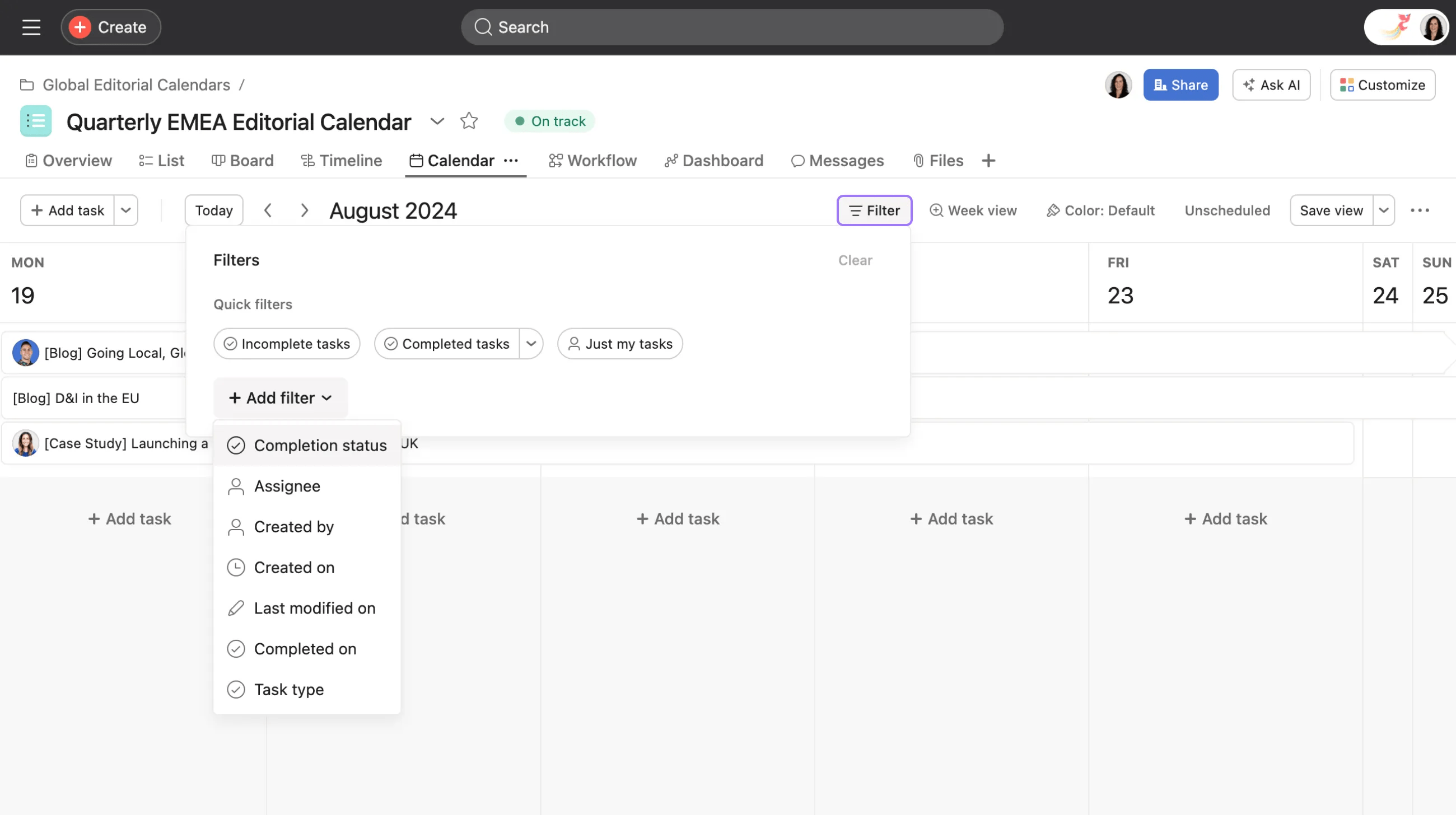Advance to next week with right arrow
This screenshot has height=815, width=1456.
click(304, 210)
